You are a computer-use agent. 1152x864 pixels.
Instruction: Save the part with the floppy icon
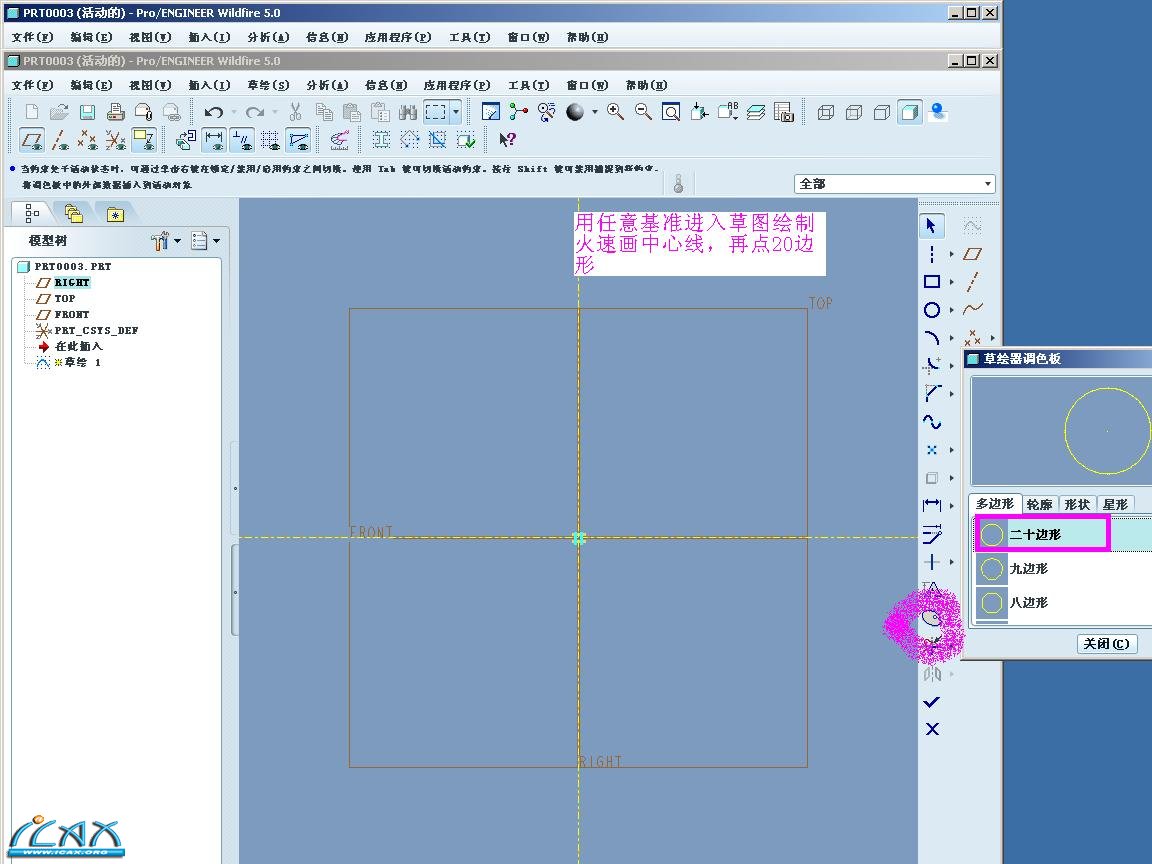point(87,112)
